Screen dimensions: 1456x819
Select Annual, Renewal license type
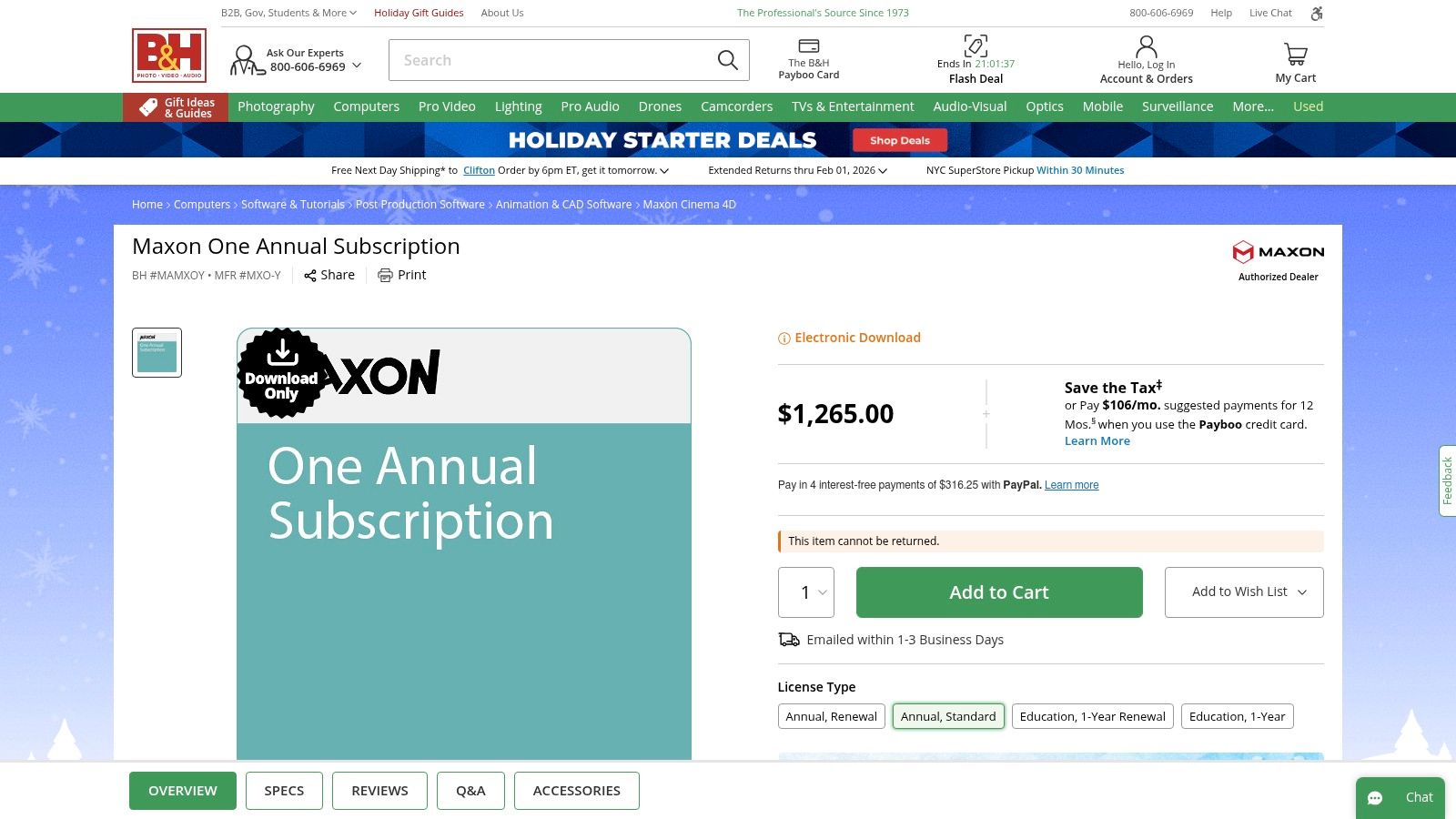tap(831, 716)
